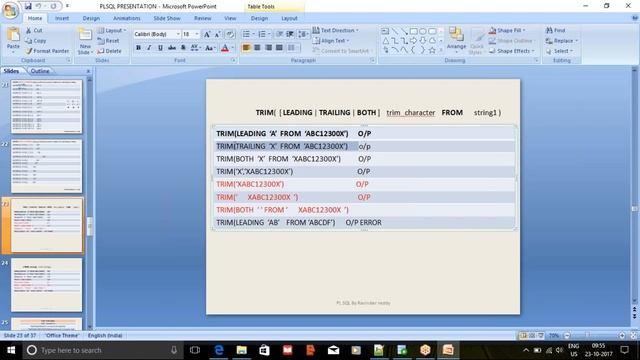Open the Shape Effects dropdown
The image size is (640, 360).
(x=512, y=51)
